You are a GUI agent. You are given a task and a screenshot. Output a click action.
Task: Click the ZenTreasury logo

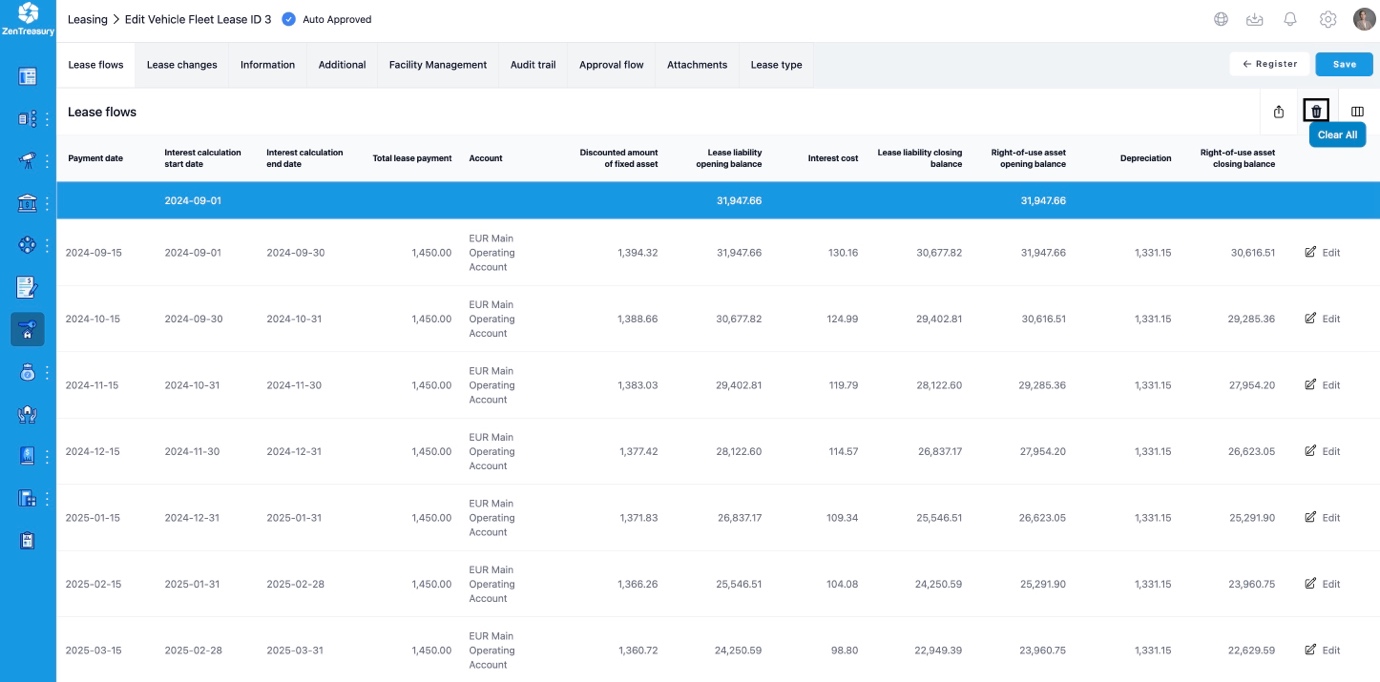[28, 19]
